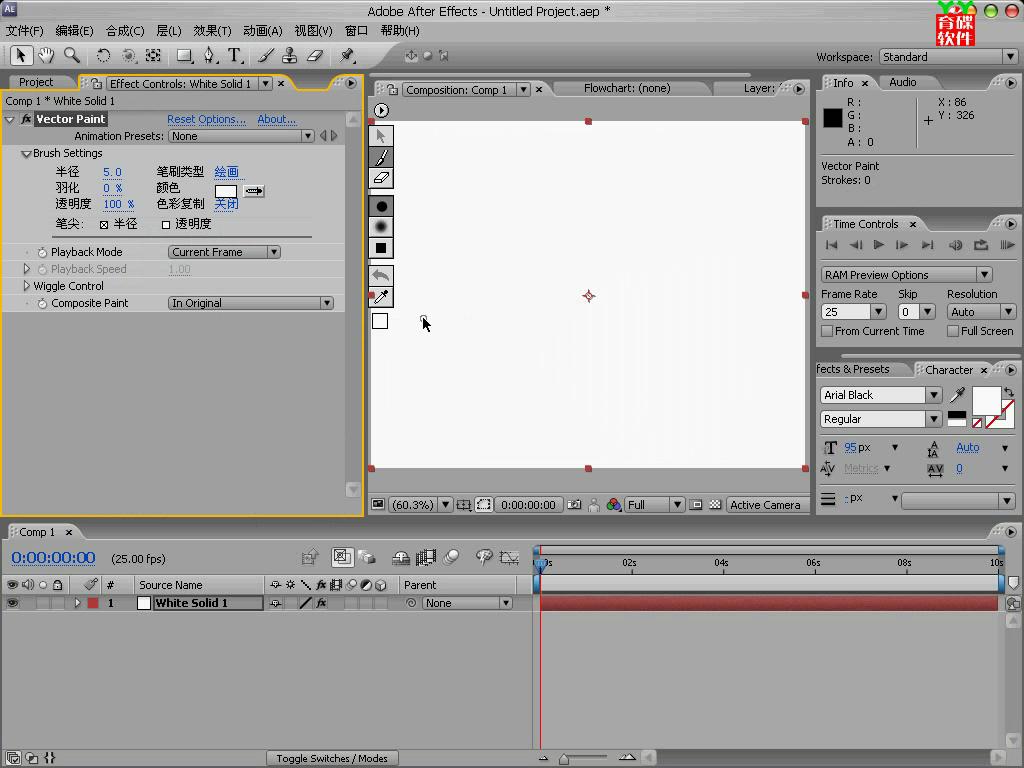Expand Wiggle Control group
The height and width of the screenshot is (768, 1024).
pos(26,286)
